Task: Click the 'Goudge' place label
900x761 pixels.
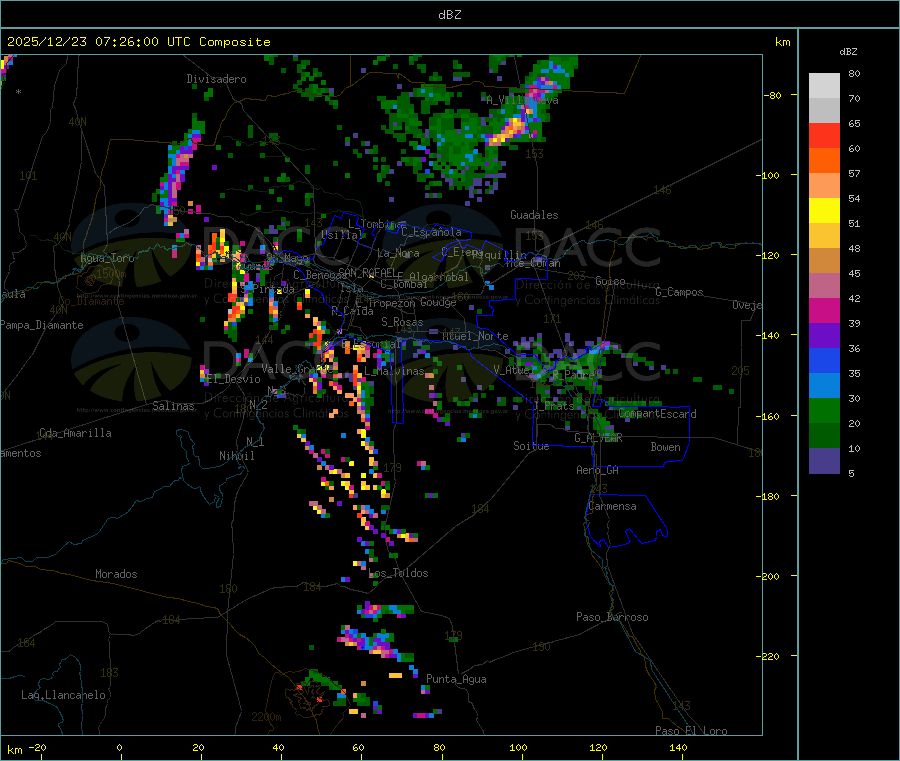Action: pos(438,302)
